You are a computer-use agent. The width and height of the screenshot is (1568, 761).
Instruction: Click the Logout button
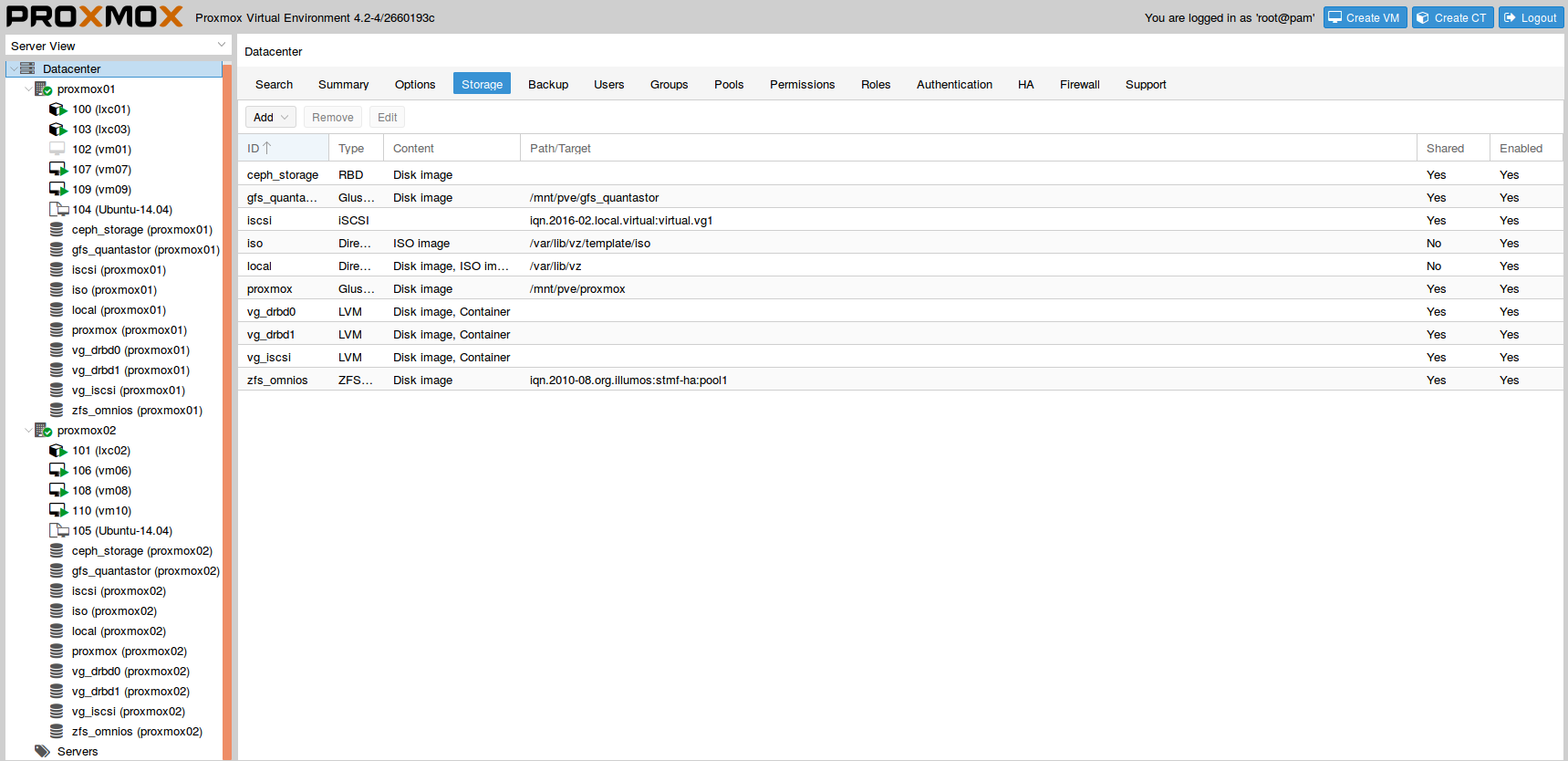1530,18
